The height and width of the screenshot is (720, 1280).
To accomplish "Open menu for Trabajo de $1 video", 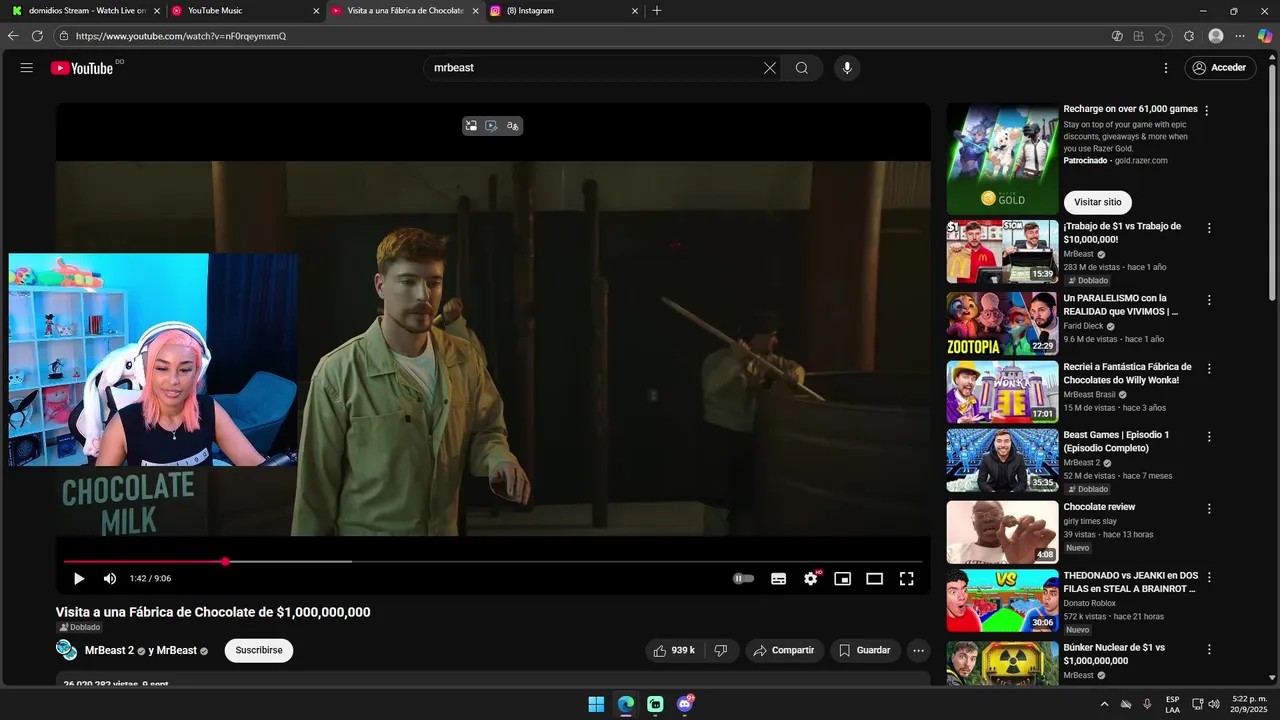I will (x=1209, y=228).
